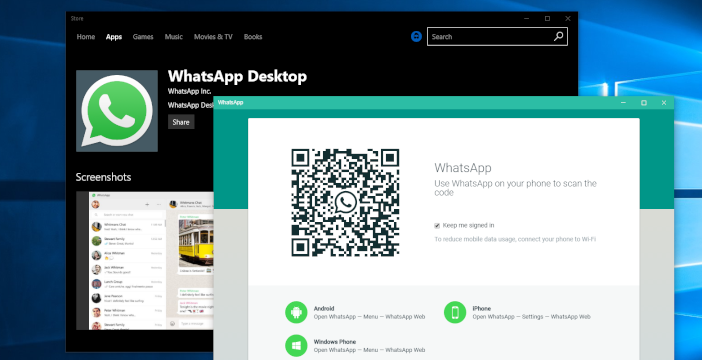The height and width of the screenshot is (360, 702).
Task: Click the green Windows Phone icon
Action: pos(296,345)
